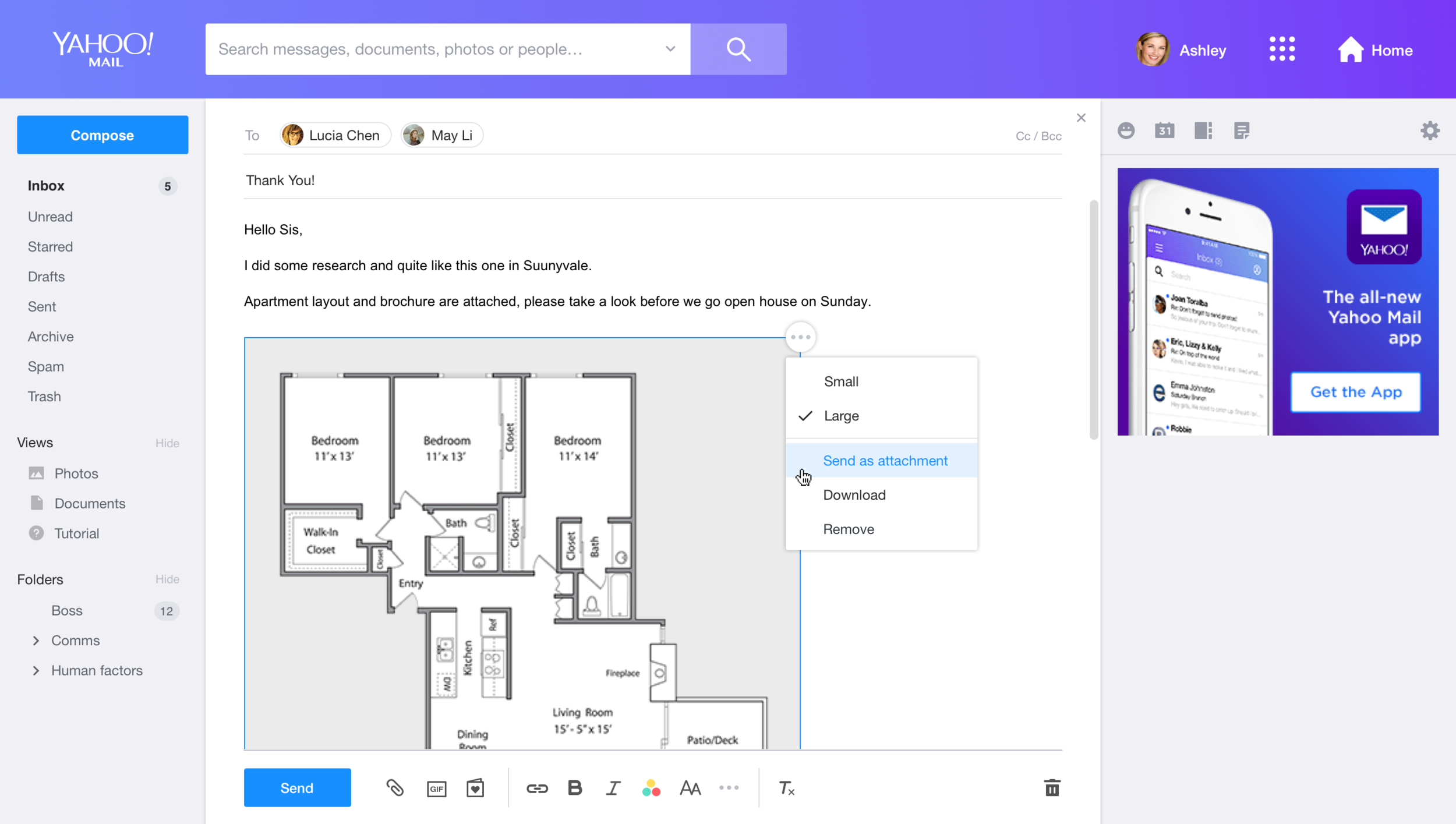The width and height of the screenshot is (1456, 824).
Task: Open the text color picker dots
Action: pos(651,788)
